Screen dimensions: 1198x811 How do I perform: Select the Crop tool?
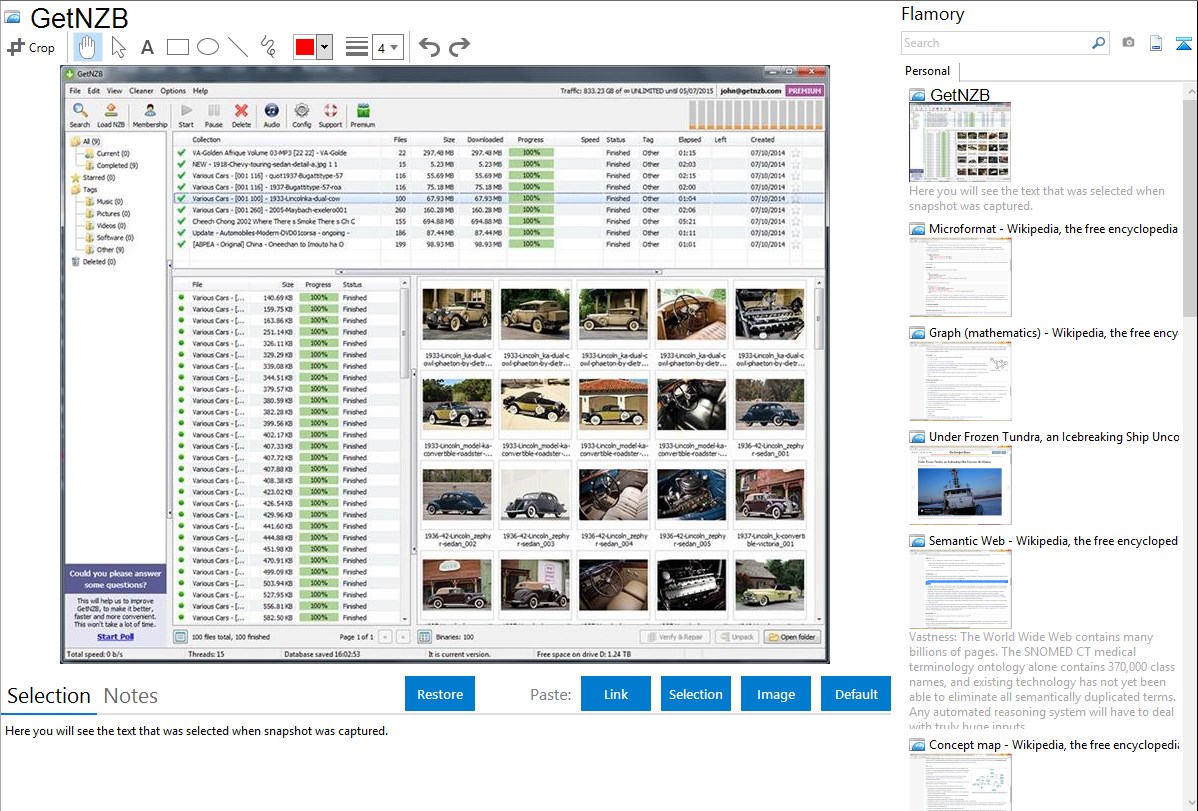pyautogui.click(x=31, y=47)
